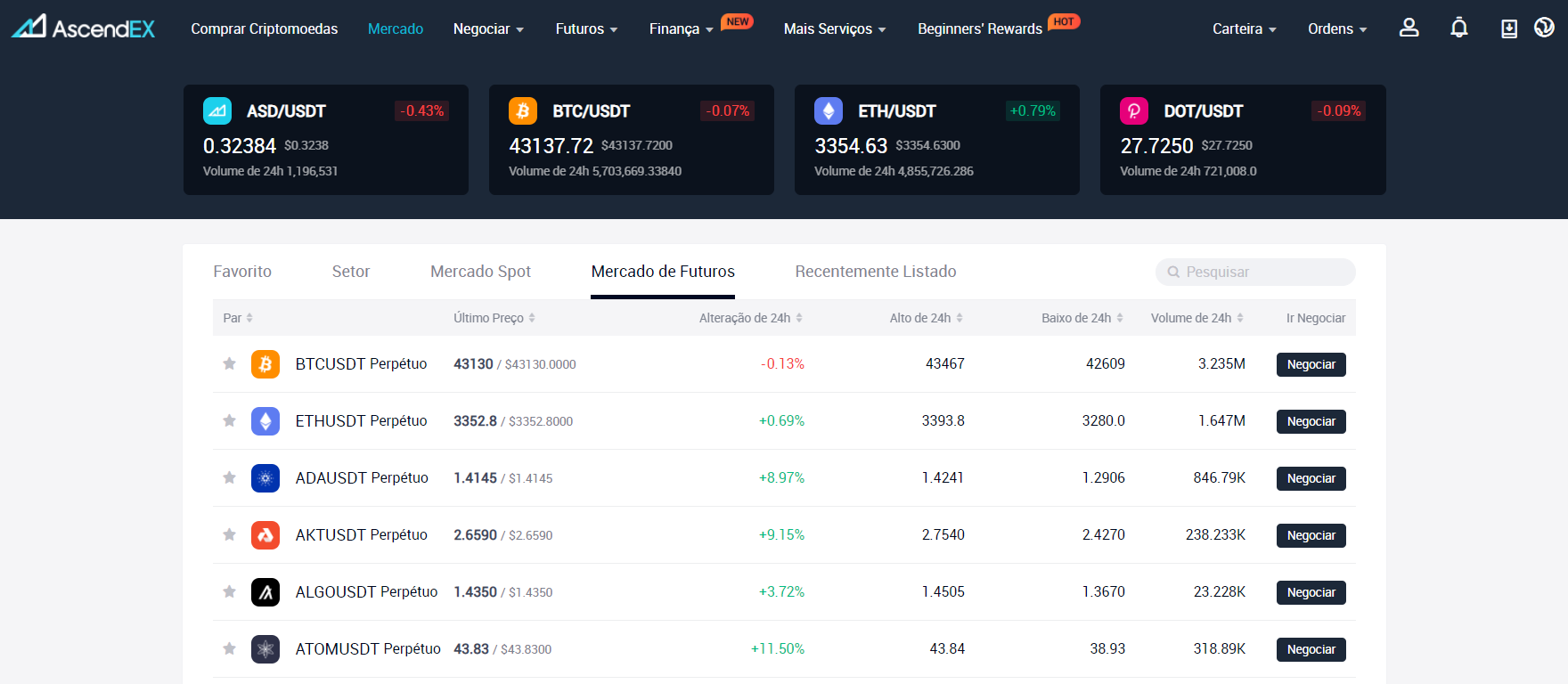Screen dimensions: 1568x684
Task: Click the HOT badge beside Beginners' Rewards
Action: [x=1064, y=21]
